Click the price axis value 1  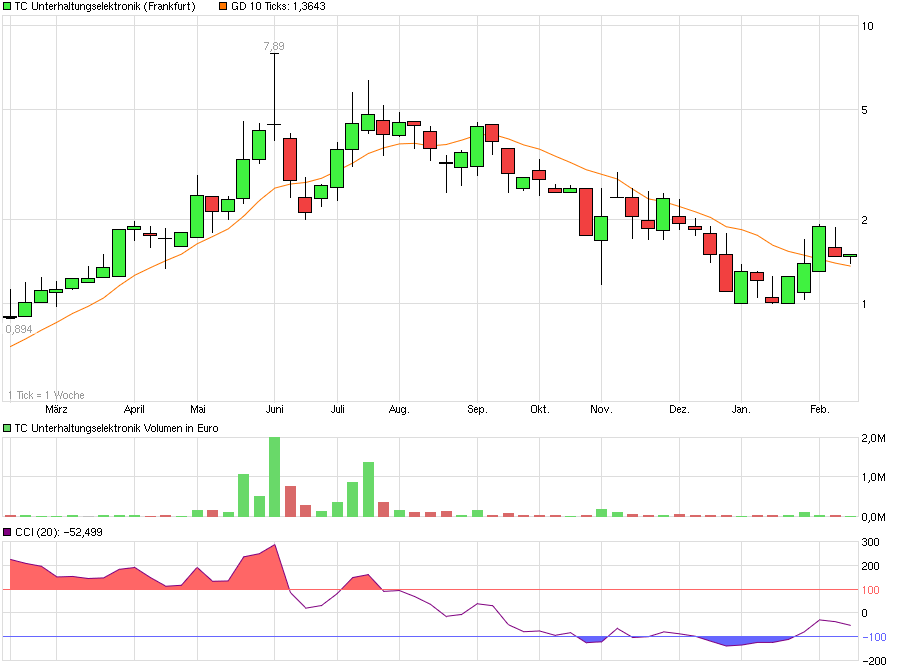[x=864, y=304]
